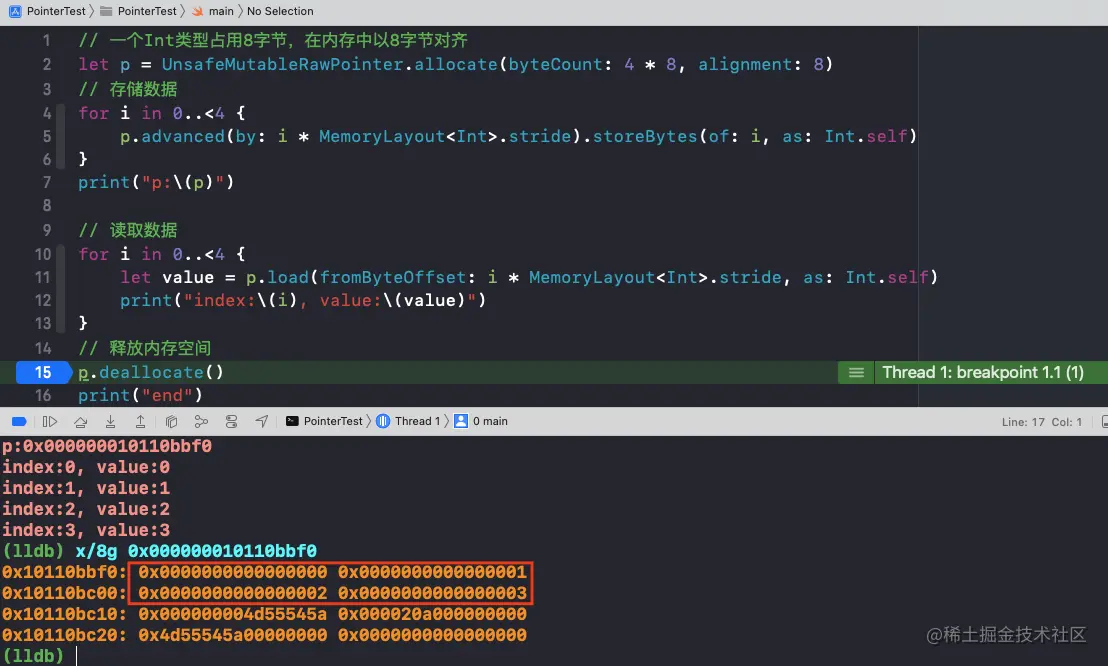Click the Step Into debug icon
Viewport: 1108px width, 666px height.
pyautogui.click(x=110, y=421)
